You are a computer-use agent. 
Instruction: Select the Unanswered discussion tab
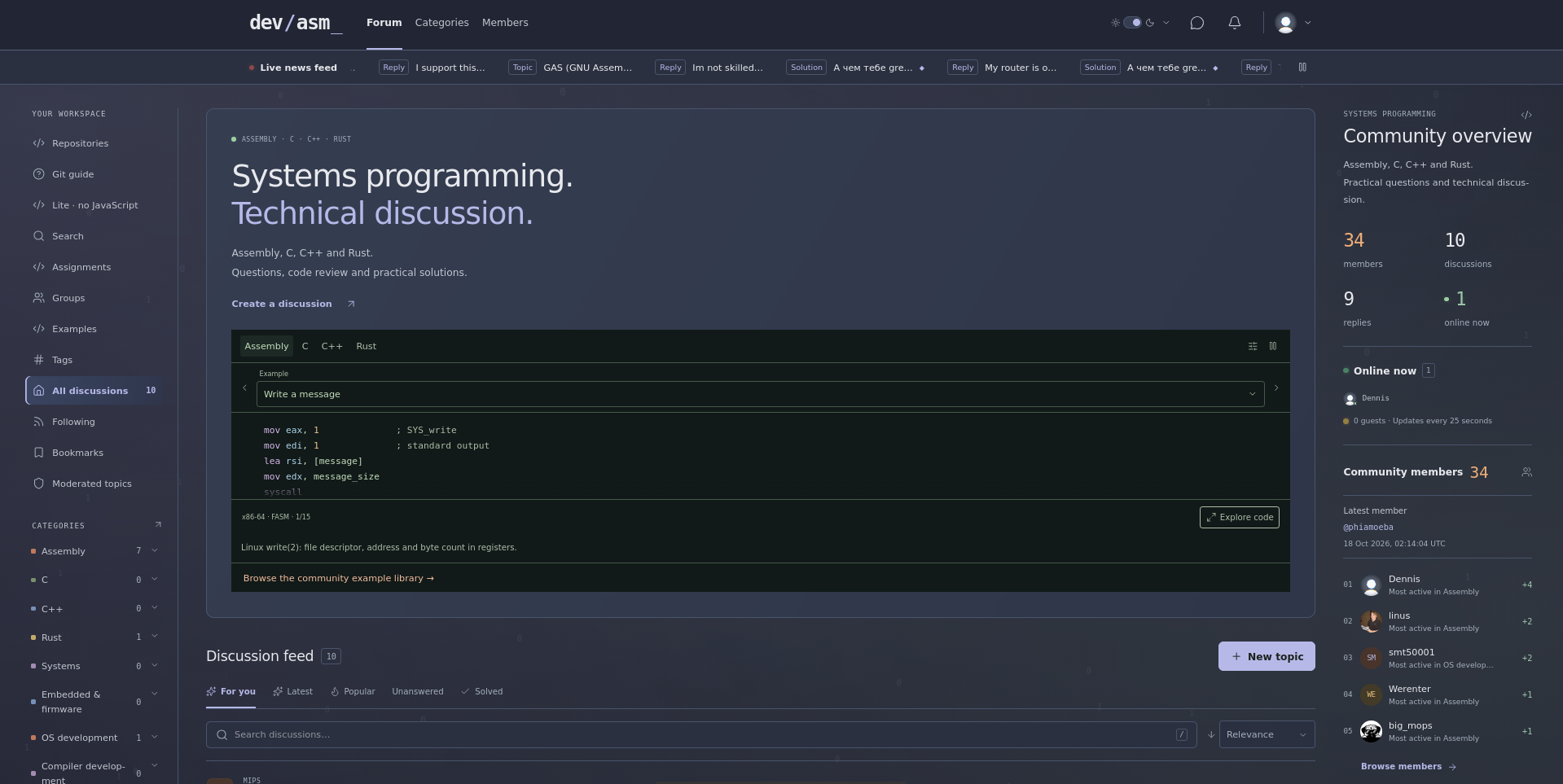pyautogui.click(x=418, y=691)
